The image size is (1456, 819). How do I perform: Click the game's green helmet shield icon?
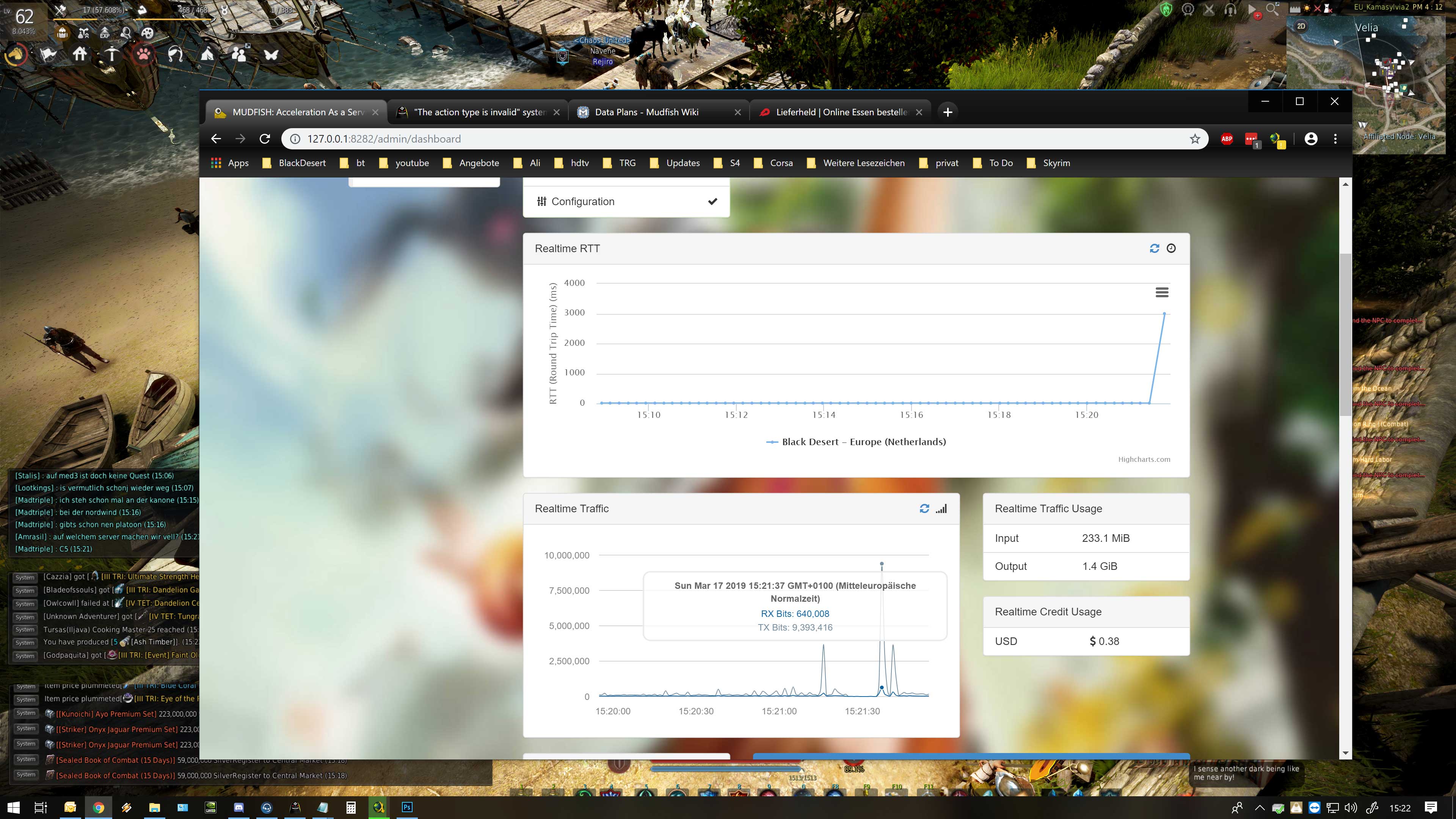(1166, 9)
